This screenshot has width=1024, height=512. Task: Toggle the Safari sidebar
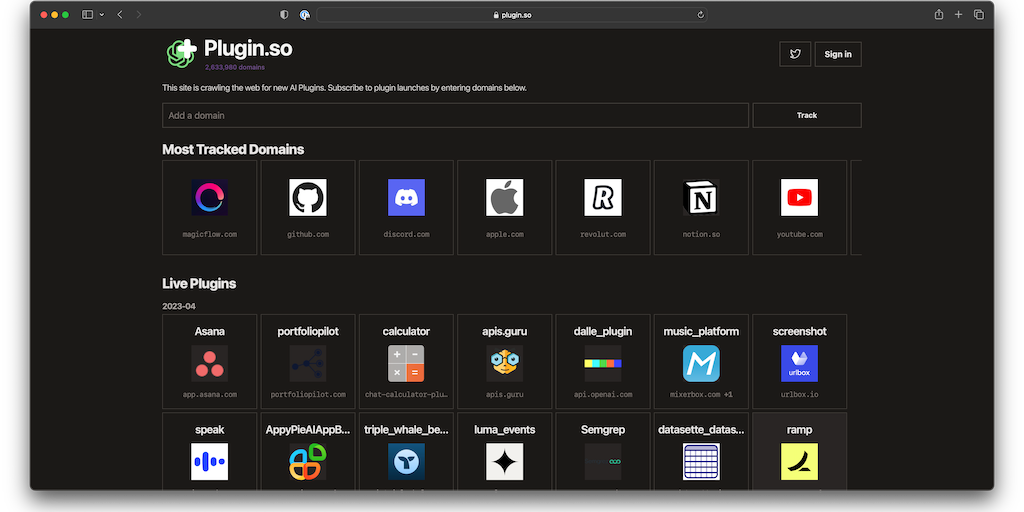87,15
